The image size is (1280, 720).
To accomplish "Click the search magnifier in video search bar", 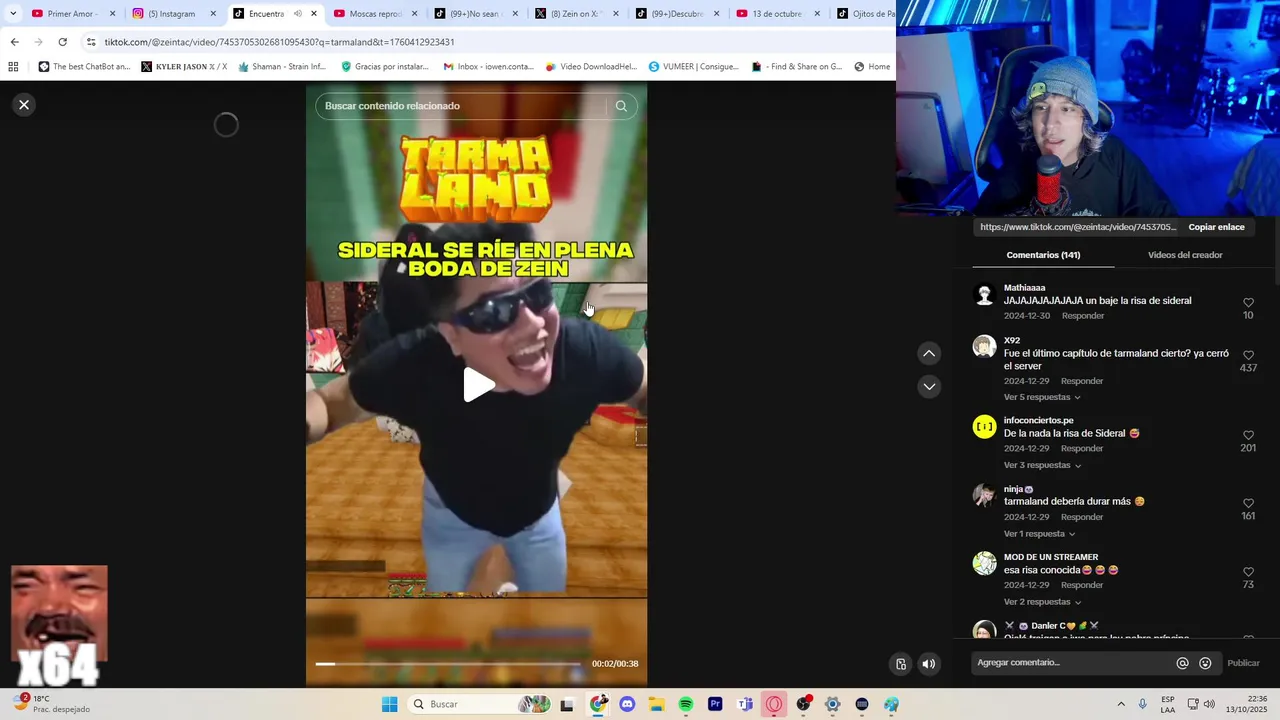I will 621,106.
